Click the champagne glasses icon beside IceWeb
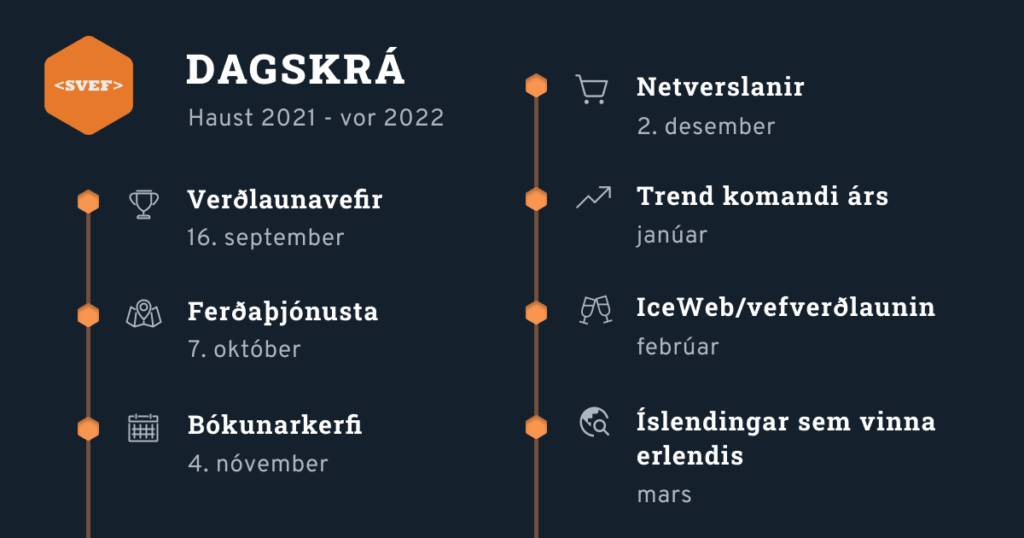1024x538 pixels. (595, 309)
